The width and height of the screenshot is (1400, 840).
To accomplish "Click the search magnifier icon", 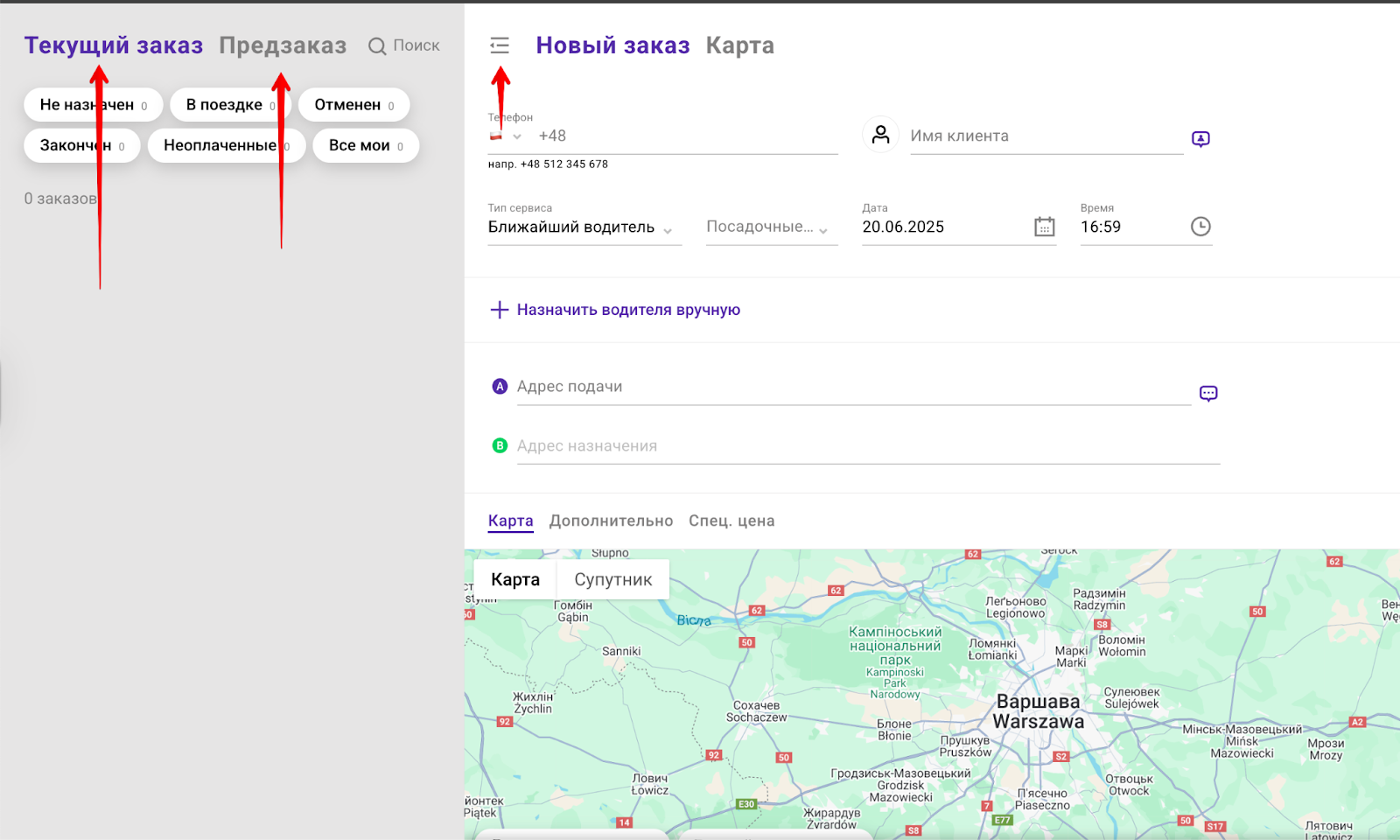I will point(377,46).
